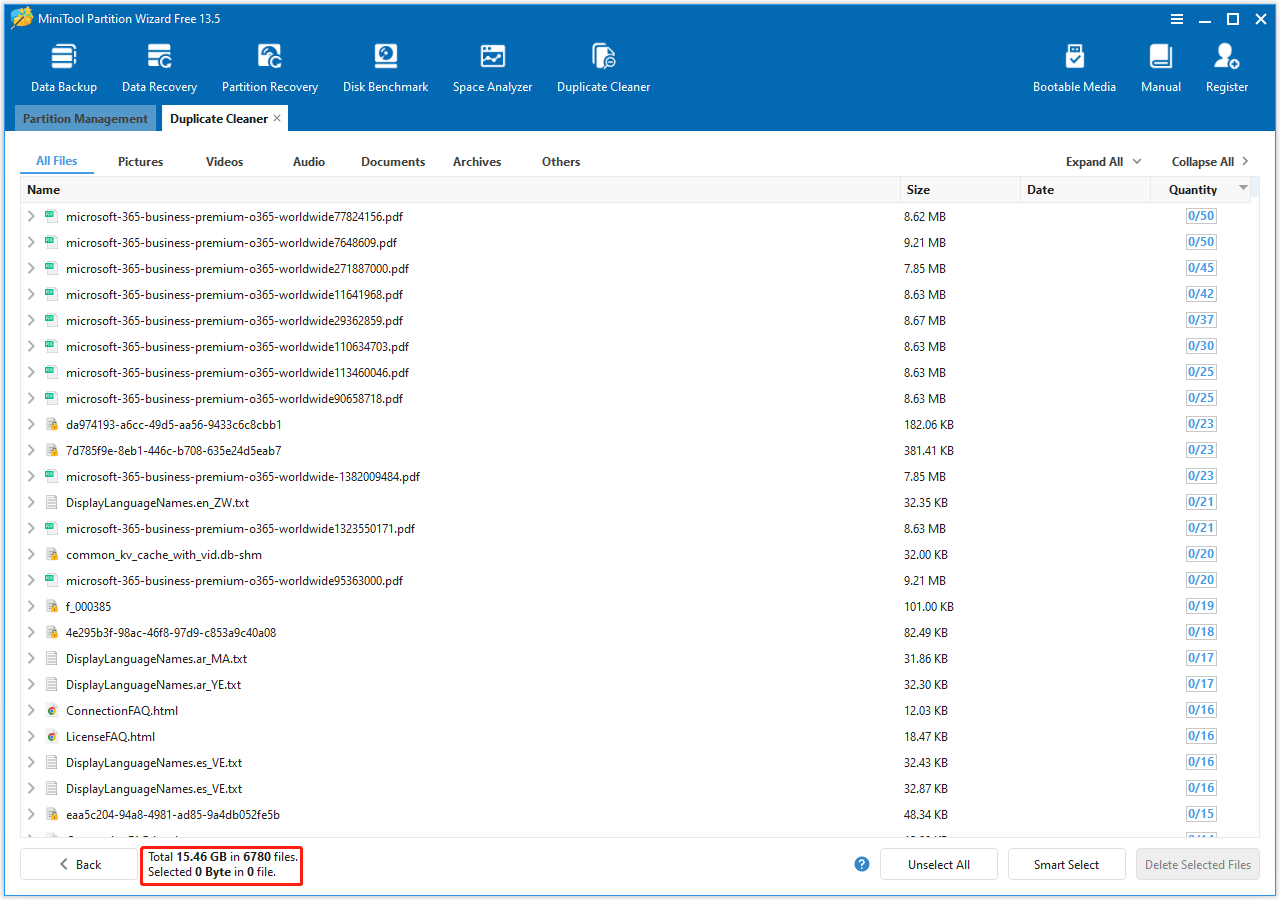Switch to the Partition Management tab

(x=85, y=118)
